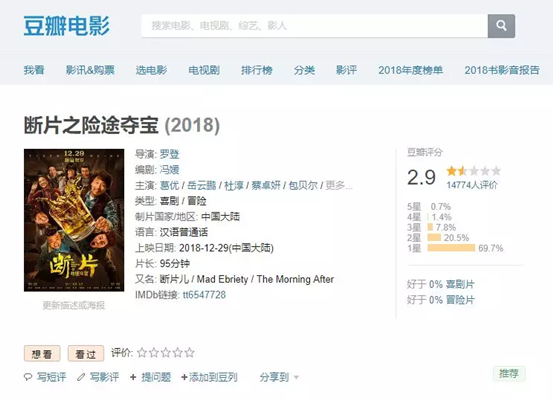Click the movie poster thumbnail
The image size is (553, 400).
coord(74,220)
